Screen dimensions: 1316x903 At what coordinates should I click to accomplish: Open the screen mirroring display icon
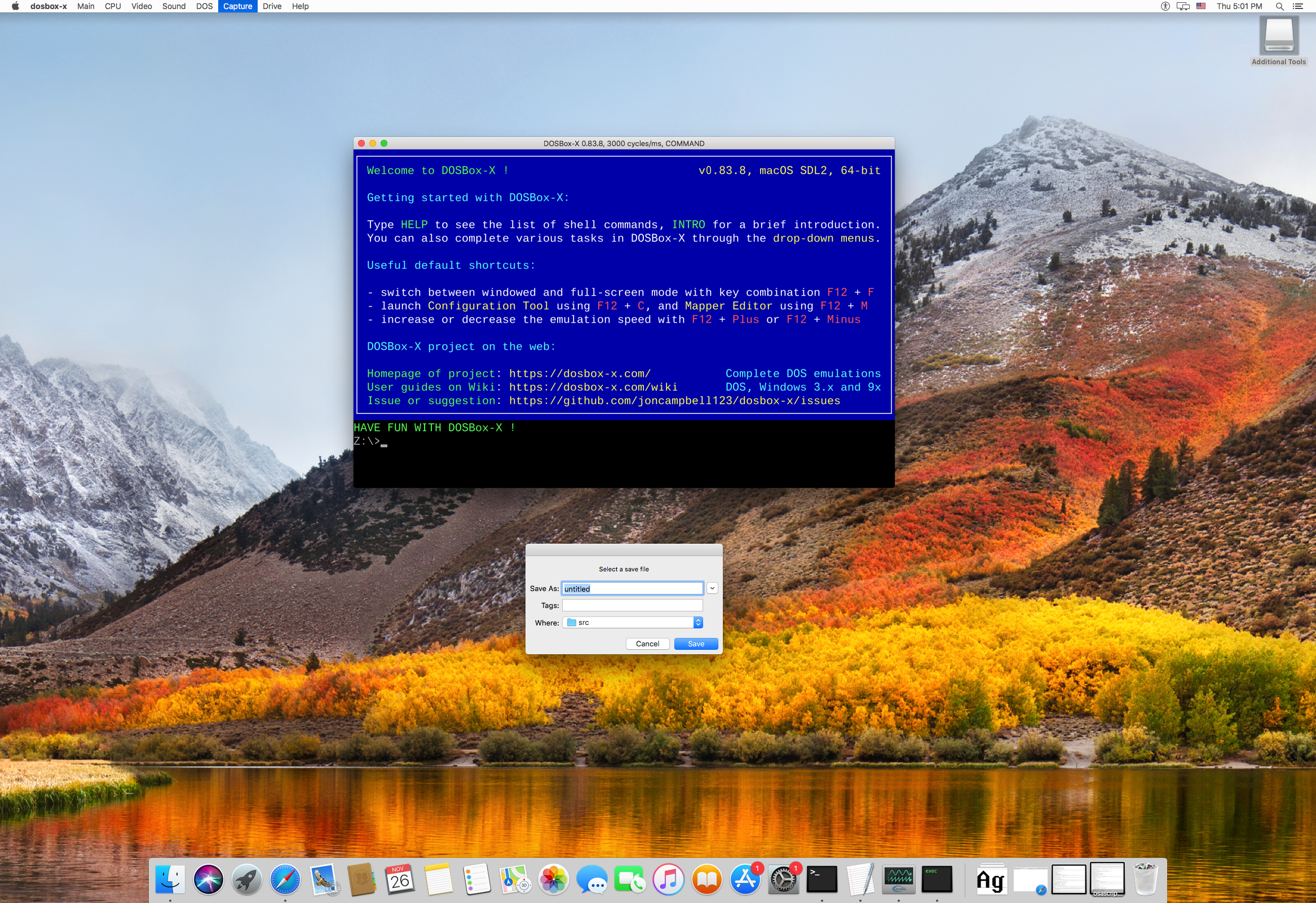[x=1183, y=6]
